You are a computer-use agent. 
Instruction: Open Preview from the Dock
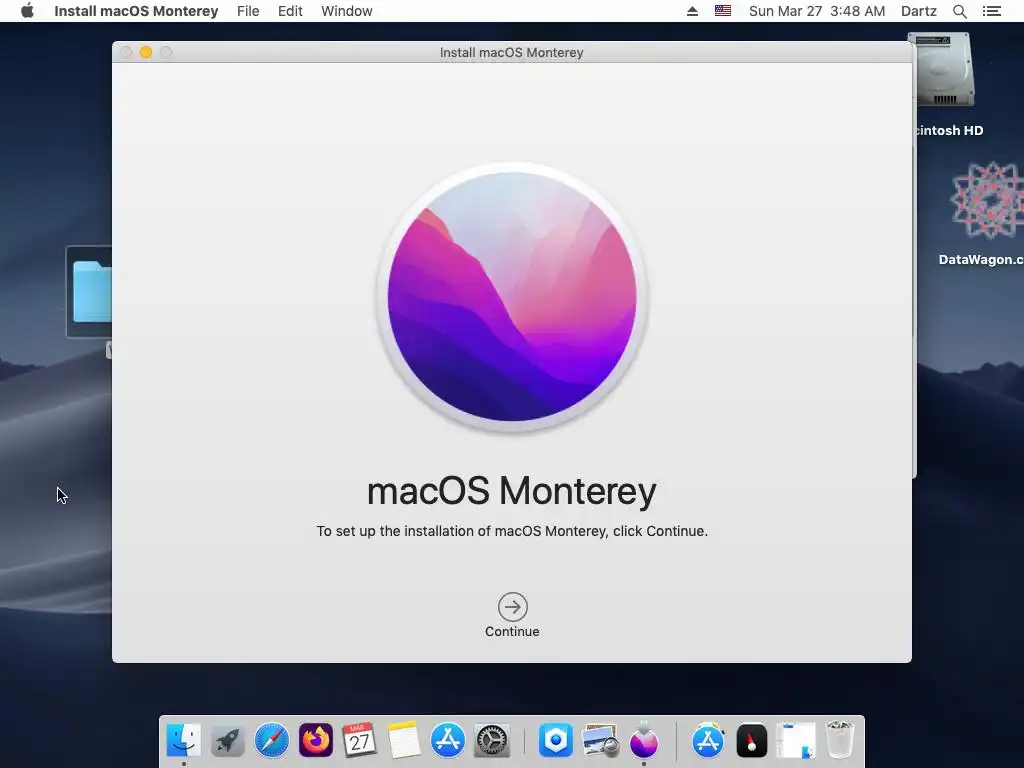coord(600,741)
